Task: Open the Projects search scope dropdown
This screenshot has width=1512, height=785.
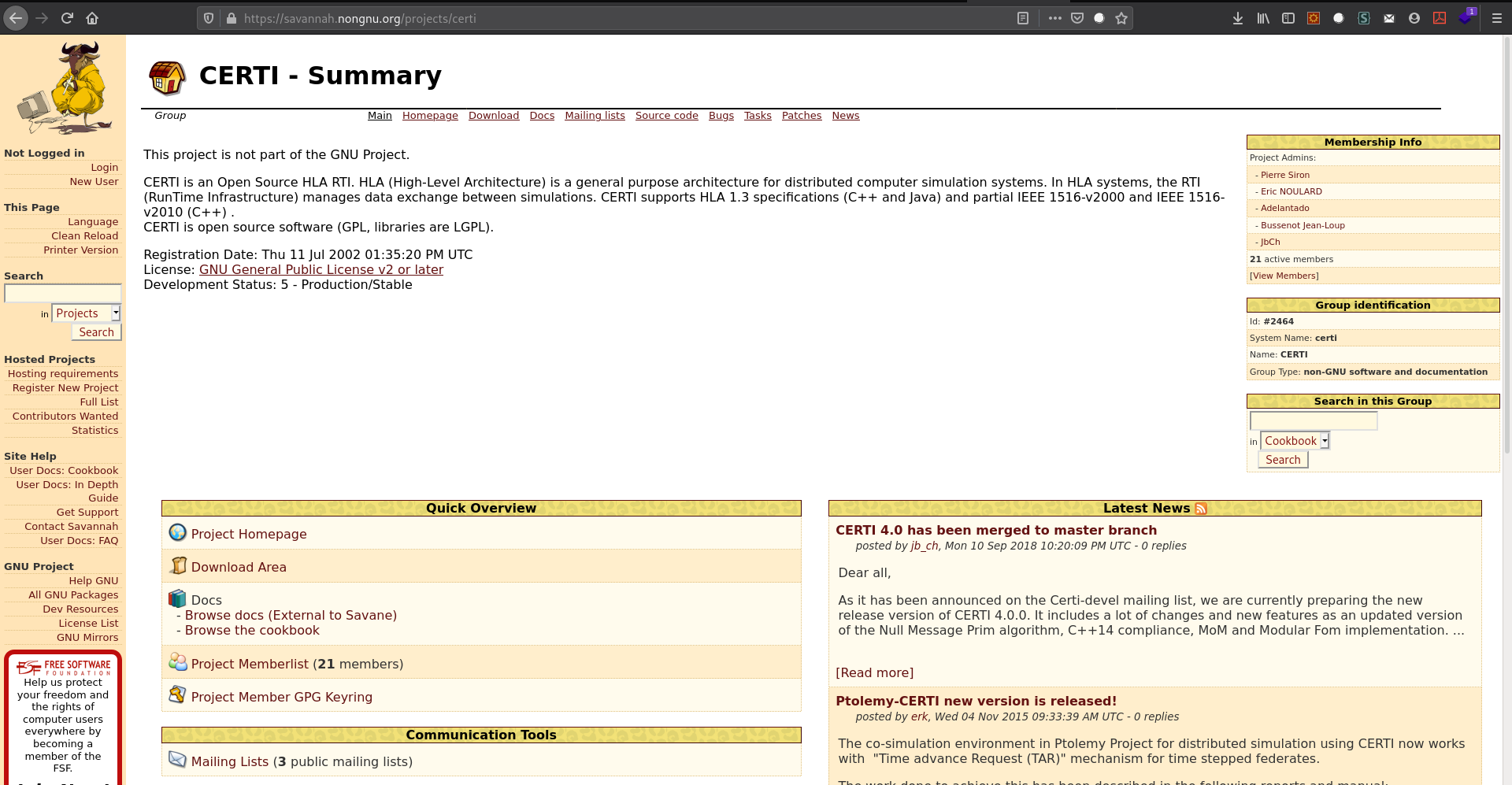Action: click(87, 313)
